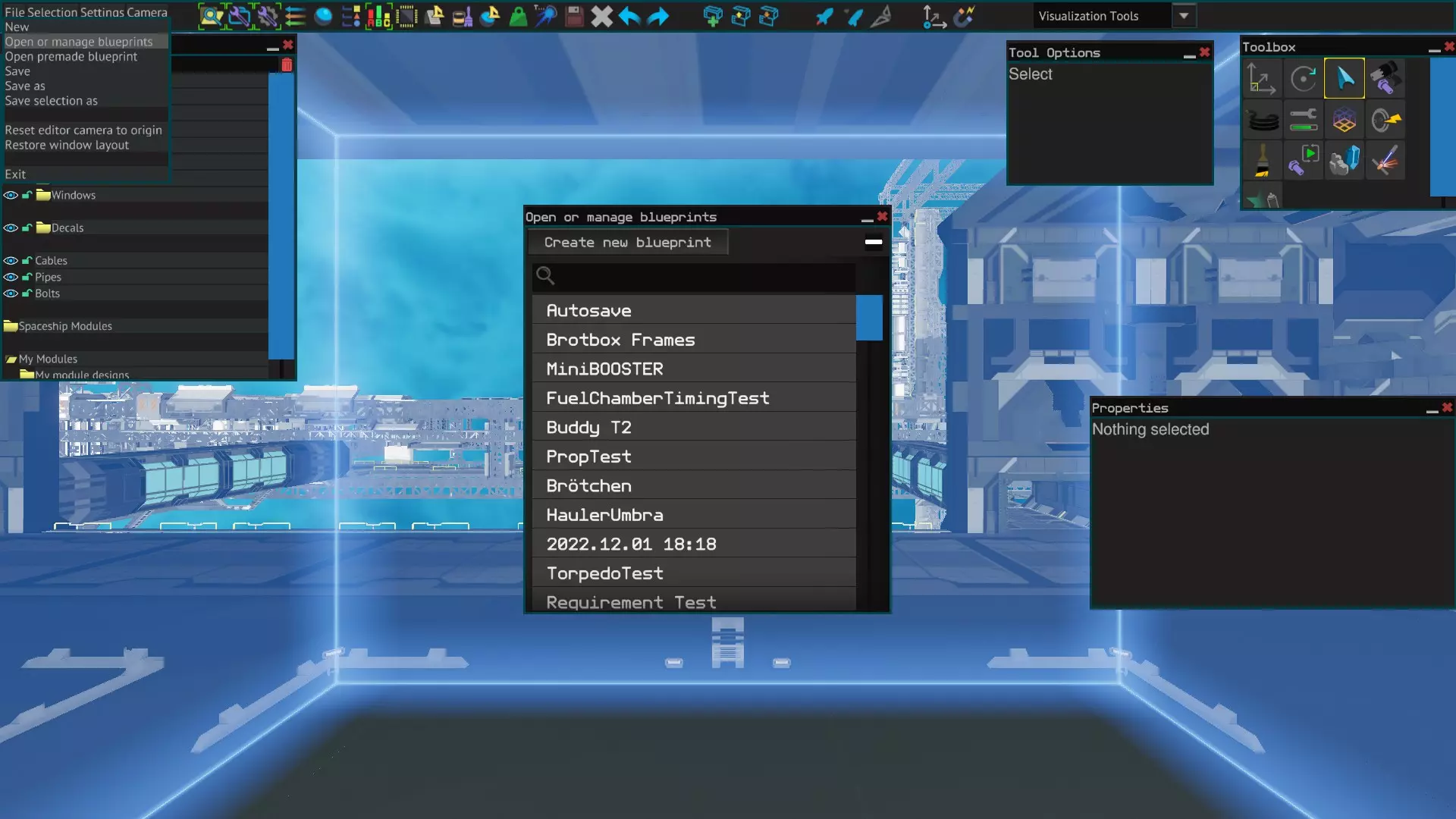Toggle visibility eye for Windows layer

pyautogui.click(x=11, y=195)
